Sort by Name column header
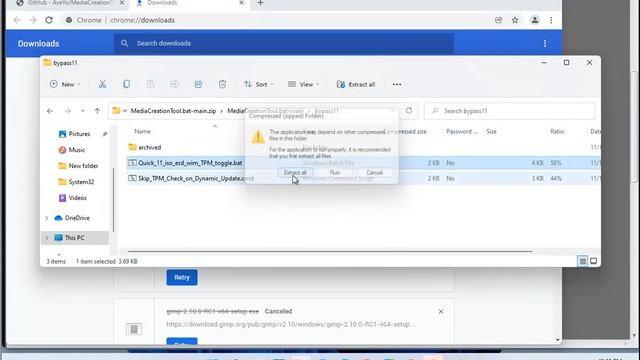640x360 pixels. pyautogui.click(x=142, y=131)
